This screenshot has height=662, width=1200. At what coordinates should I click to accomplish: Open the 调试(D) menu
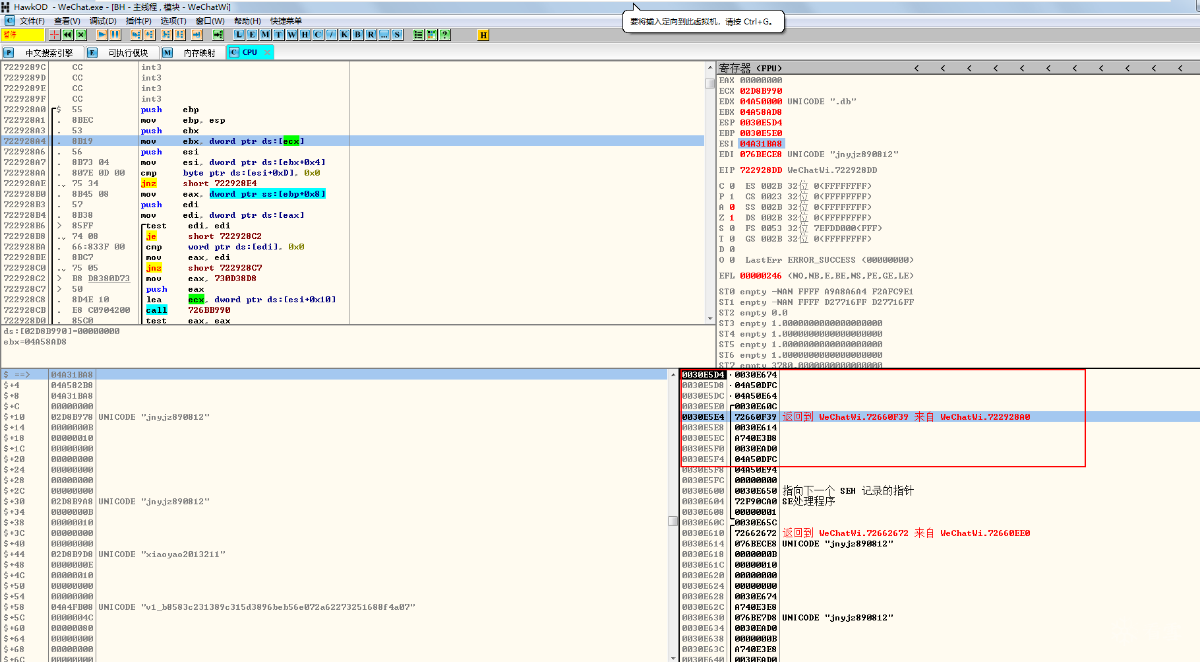tap(103, 20)
